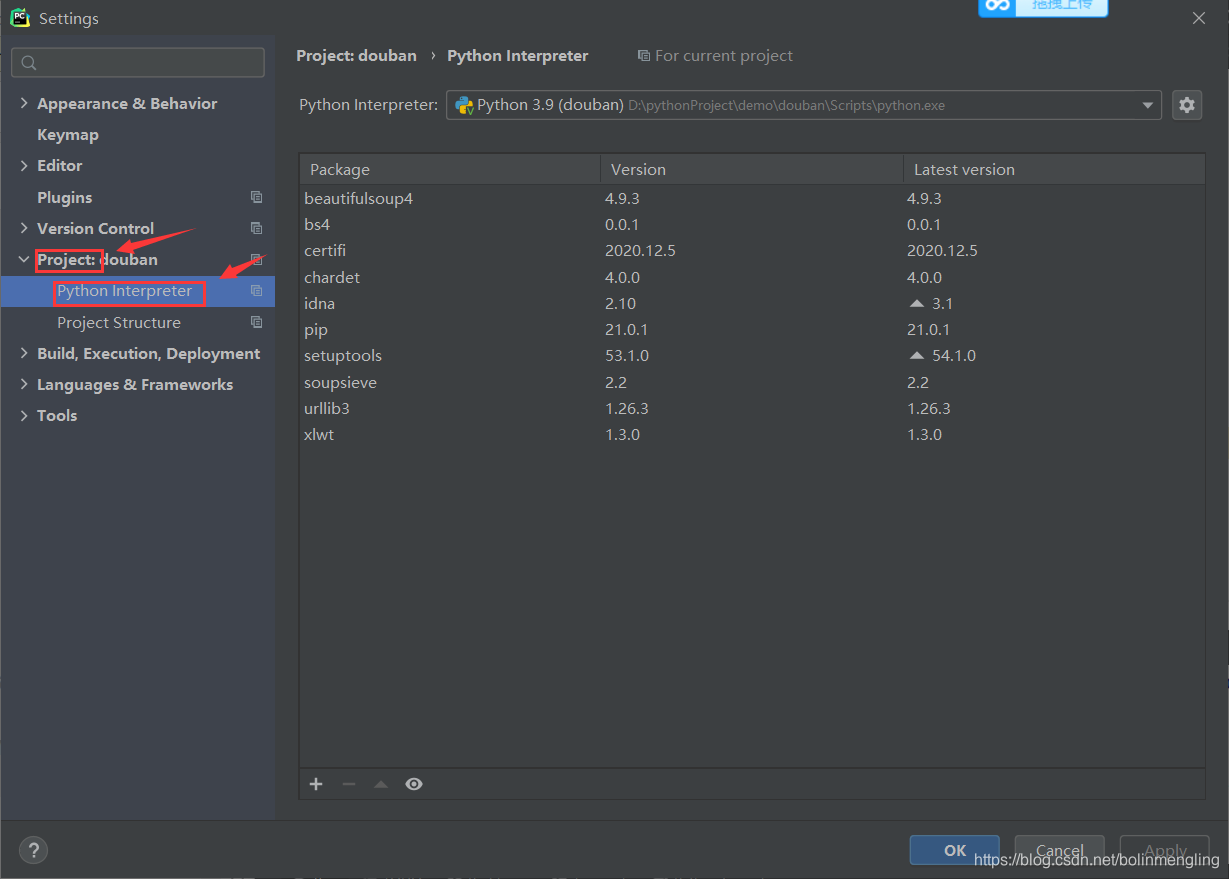
Task: Select soupsieve package row
Action: [752, 382]
